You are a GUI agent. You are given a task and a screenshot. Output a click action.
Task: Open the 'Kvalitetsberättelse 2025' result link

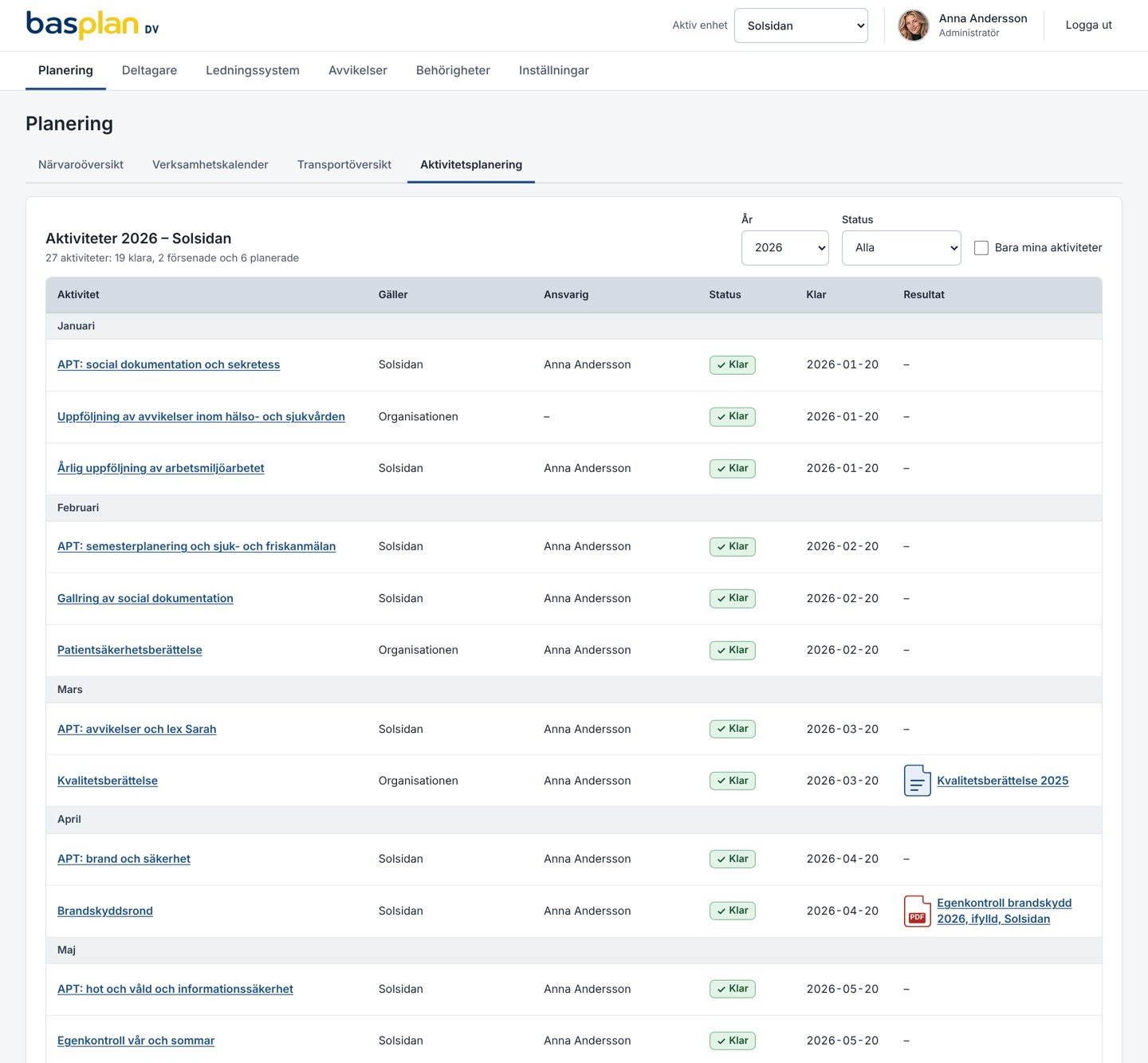(x=1002, y=781)
